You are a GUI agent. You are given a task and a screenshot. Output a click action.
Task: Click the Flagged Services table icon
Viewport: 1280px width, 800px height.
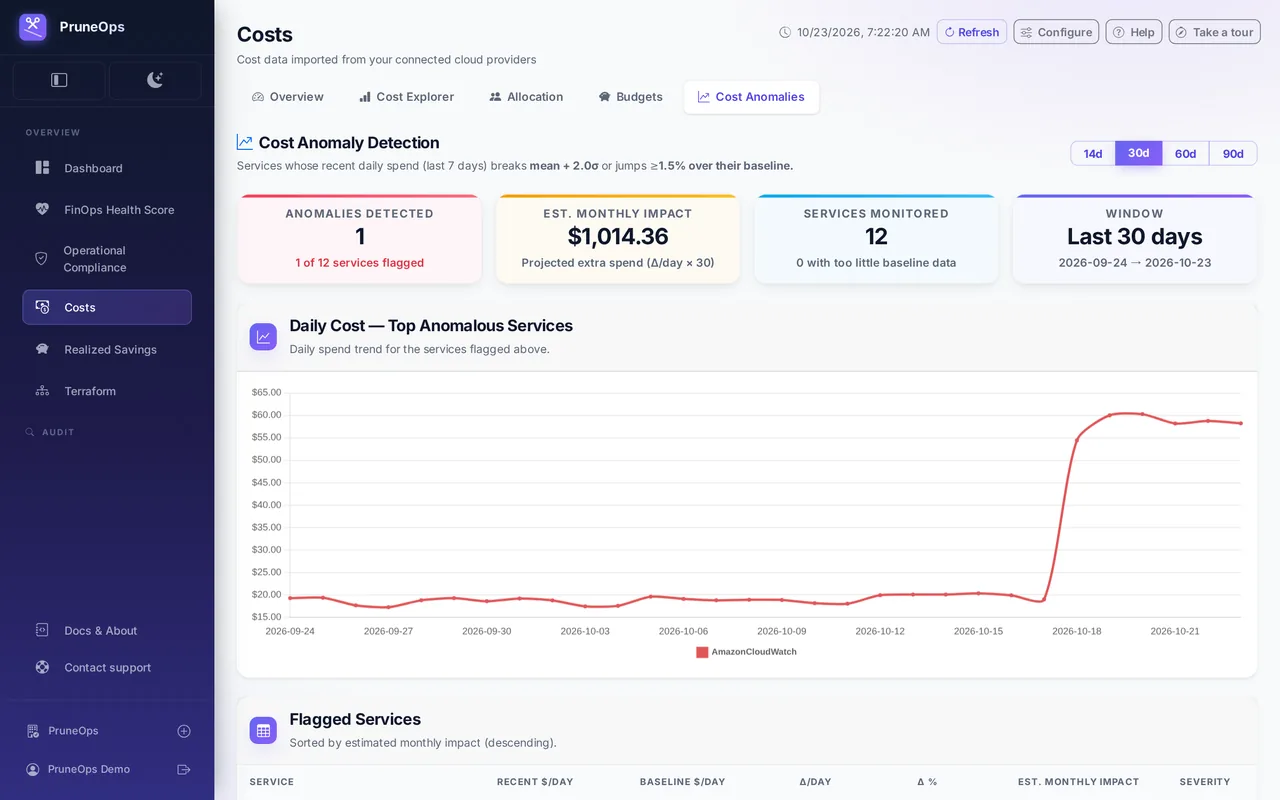pyautogui.click(x=263, y=731)
